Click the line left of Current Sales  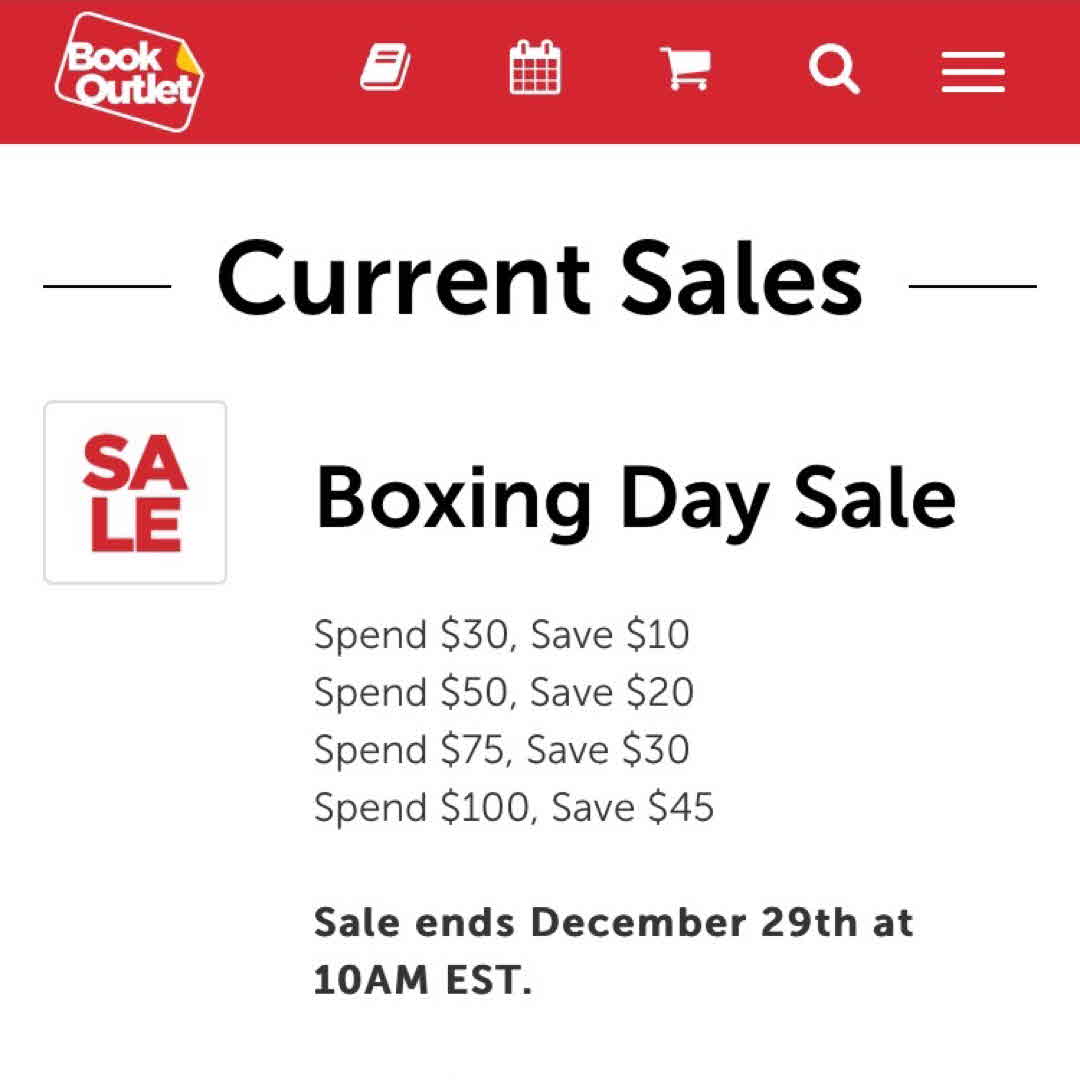107,287
